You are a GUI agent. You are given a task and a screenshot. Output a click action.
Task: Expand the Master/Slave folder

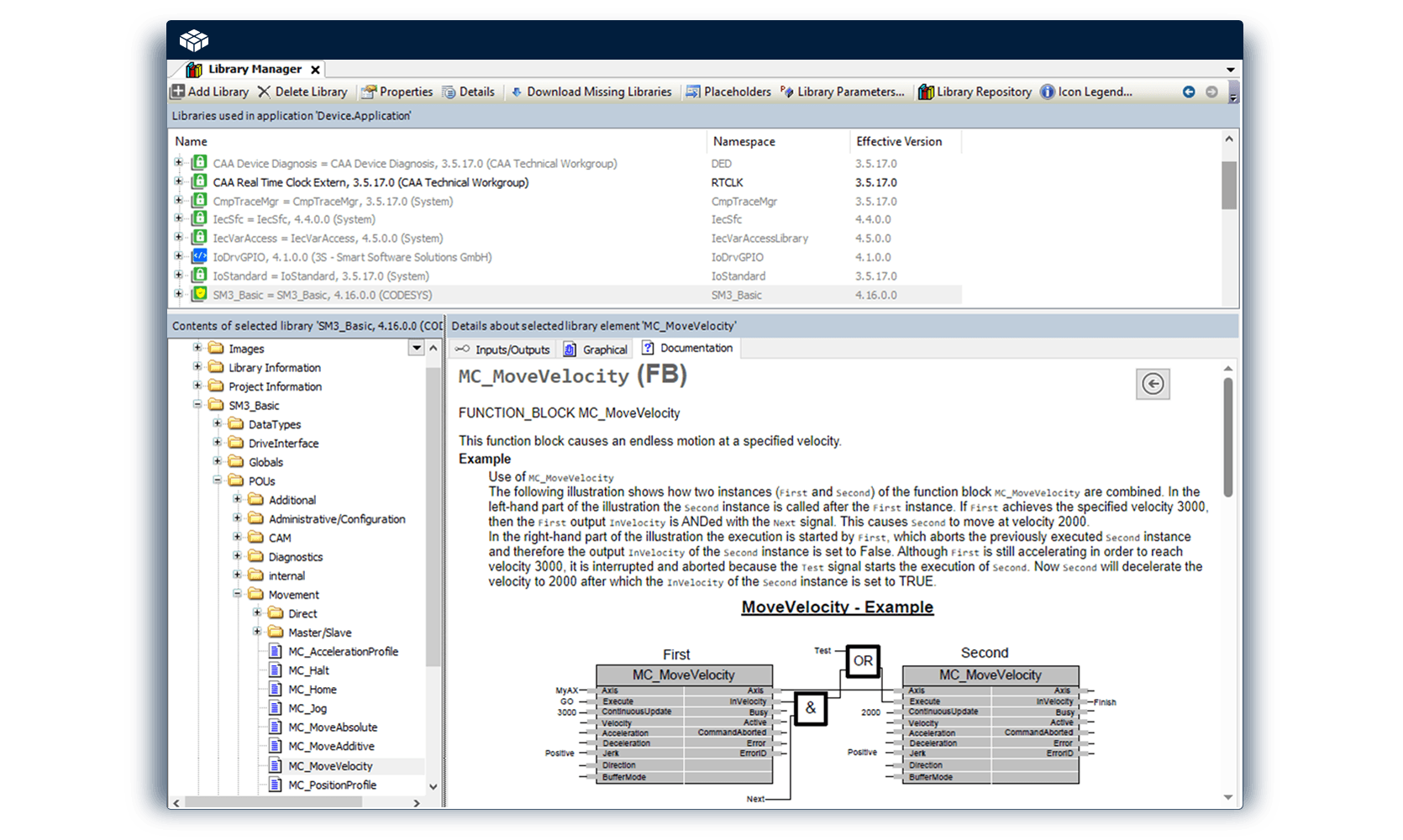pyautogui.click(x=258, y=632)
